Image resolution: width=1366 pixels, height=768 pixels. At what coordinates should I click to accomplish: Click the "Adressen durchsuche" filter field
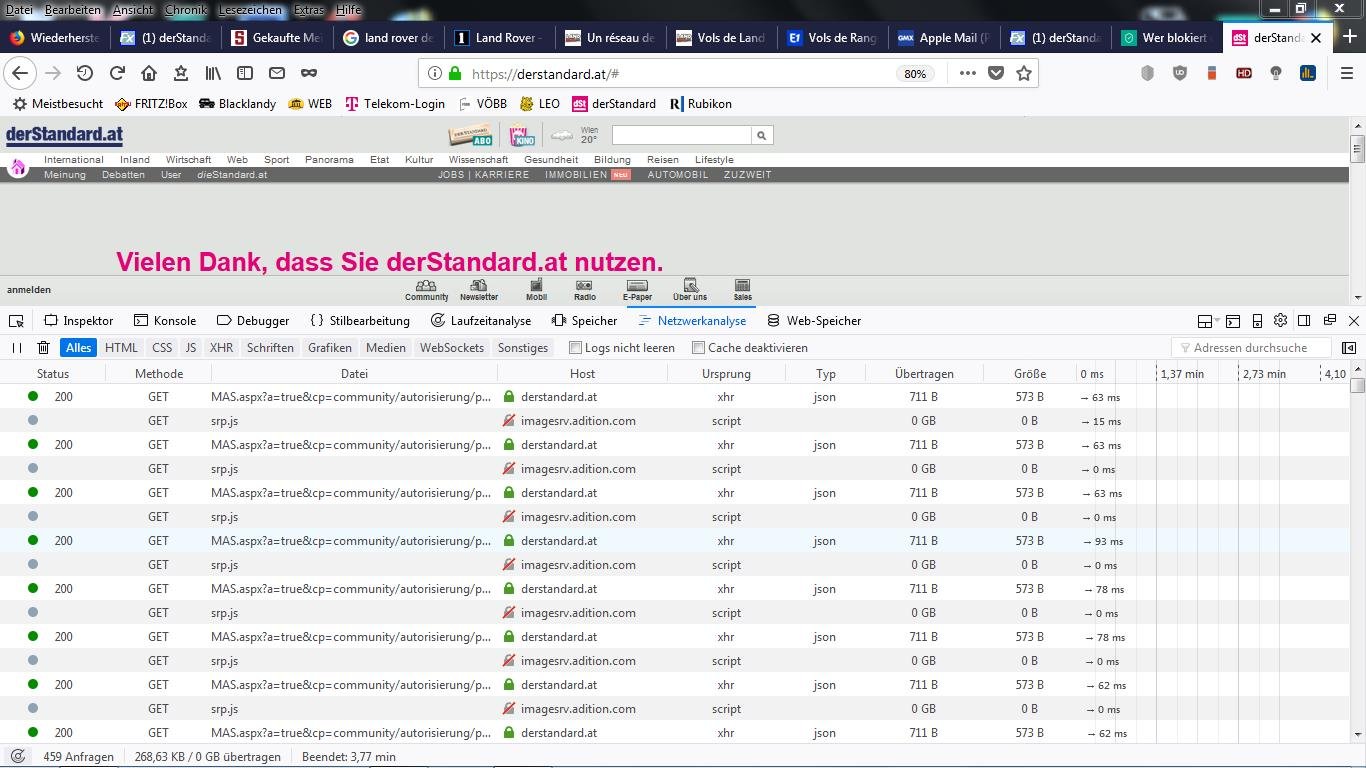(x=1250, y=348)
